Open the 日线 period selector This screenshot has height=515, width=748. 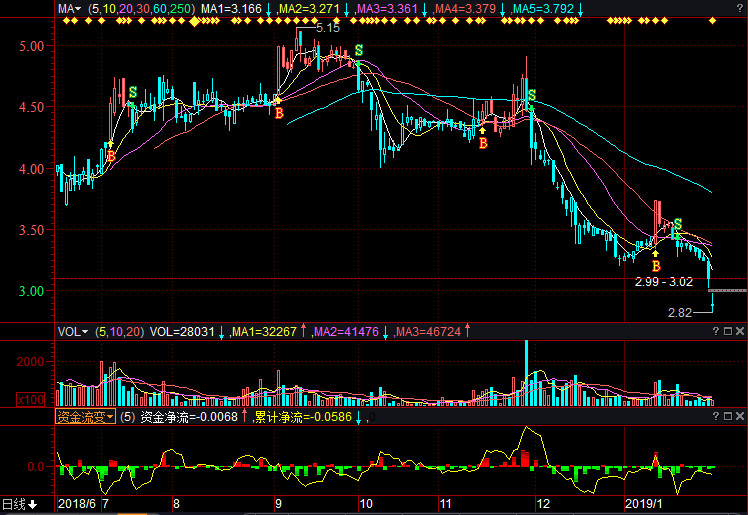19,503
